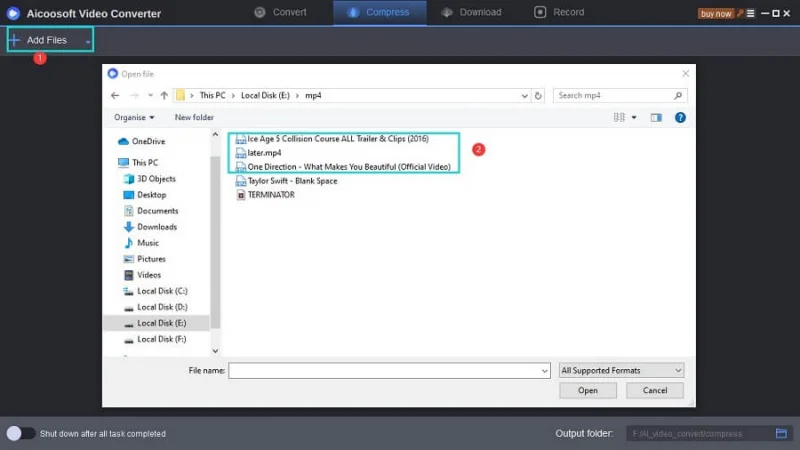Toggle the preview pane icon
This screenshot has height=450, width=800.
pyautogui.click(x=657, y=117)
